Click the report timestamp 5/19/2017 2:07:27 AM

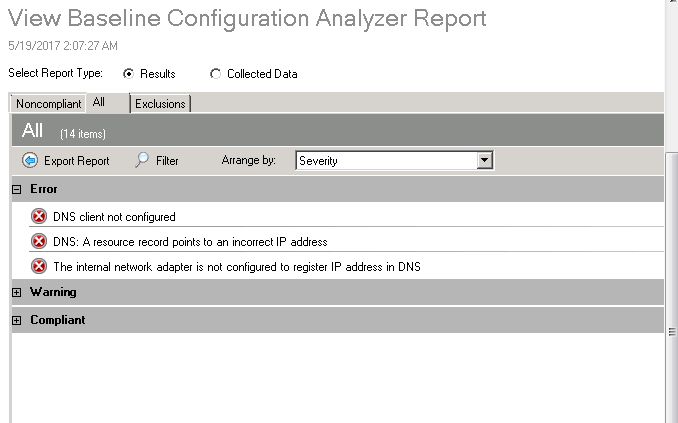click(63, 46)
